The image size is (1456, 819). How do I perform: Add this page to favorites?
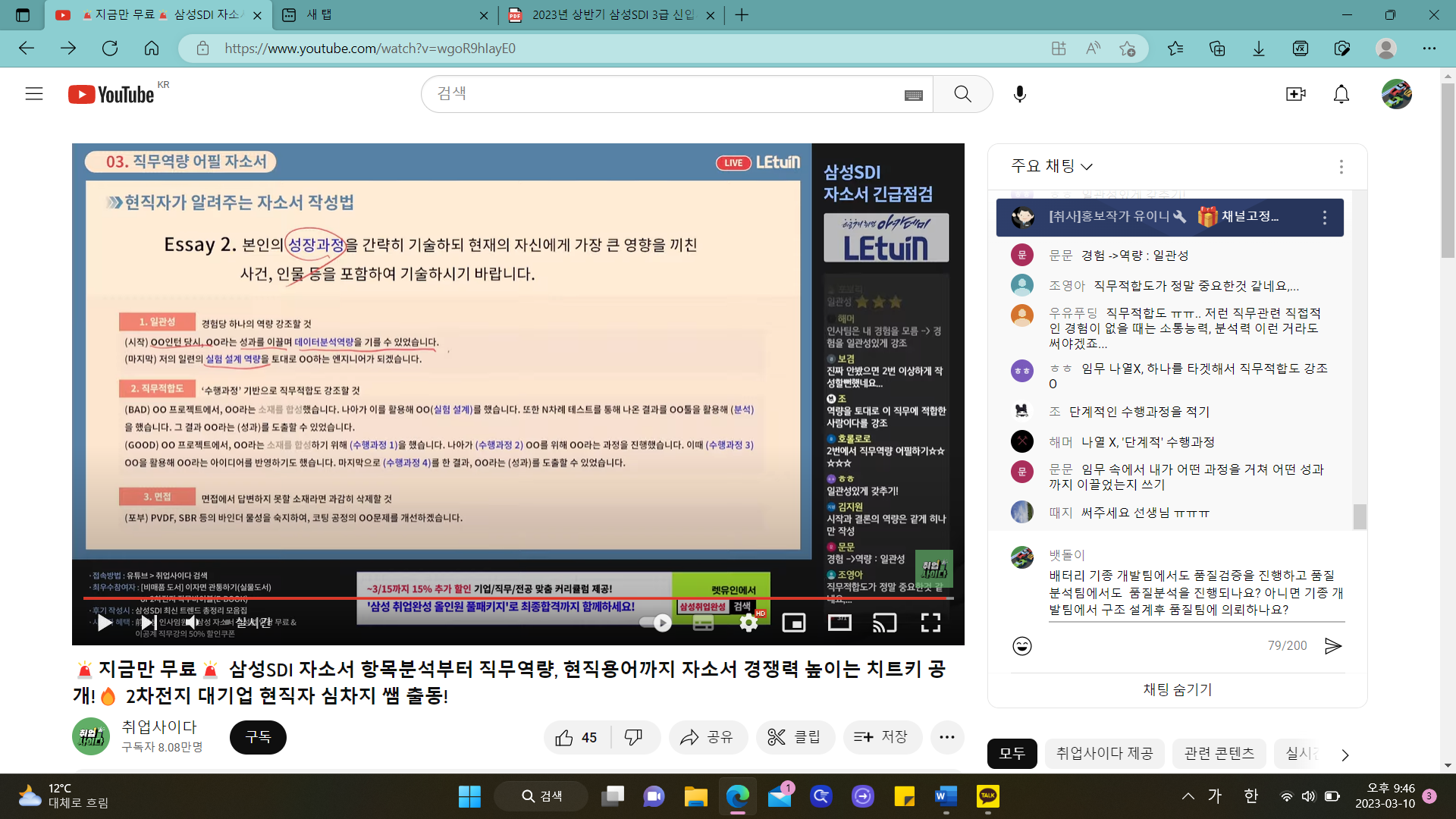pyautogui.click(x=1127, y=49)
